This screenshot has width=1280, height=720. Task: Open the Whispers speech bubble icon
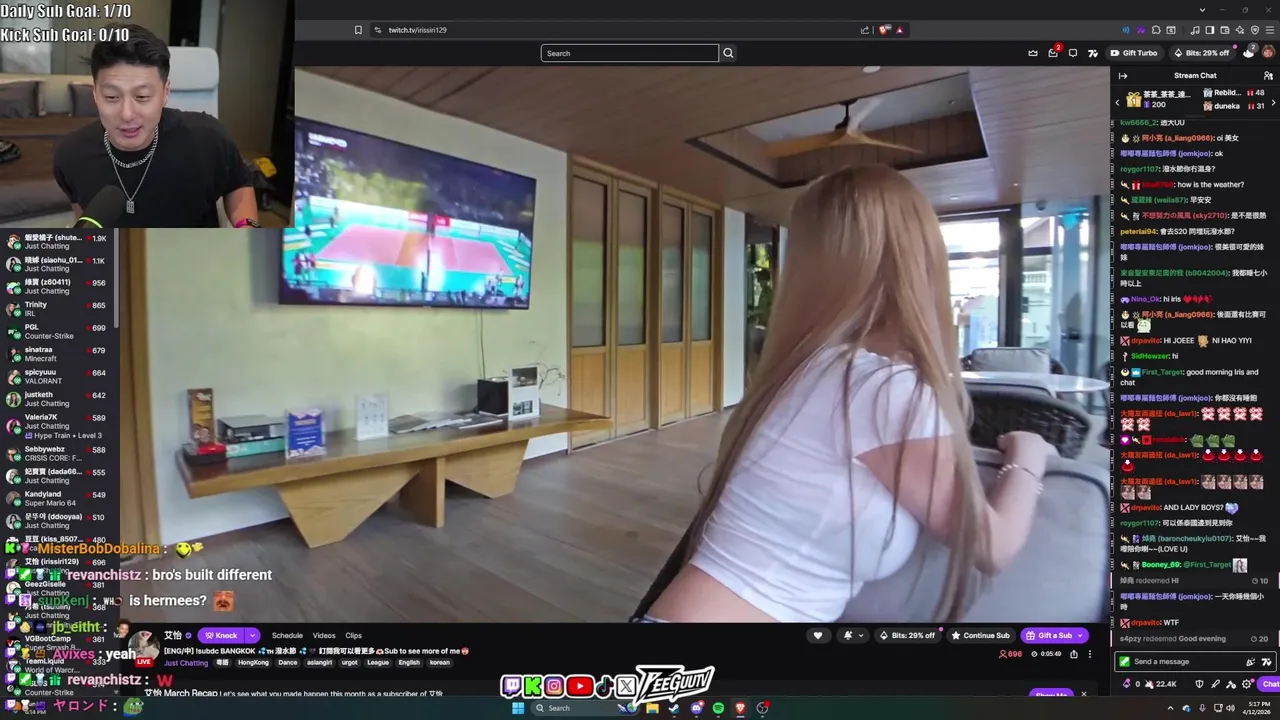[x=1073, y=53]
